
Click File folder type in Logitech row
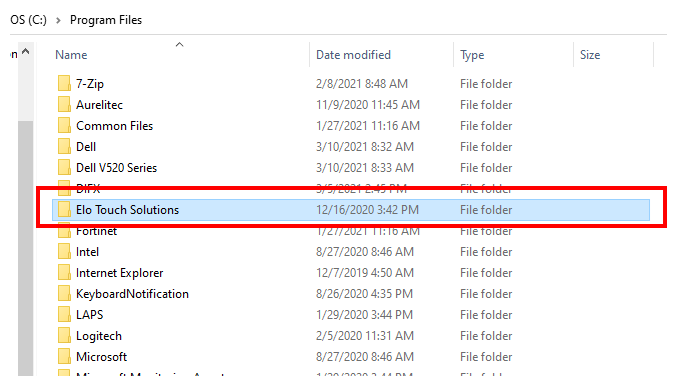point(486,336)
